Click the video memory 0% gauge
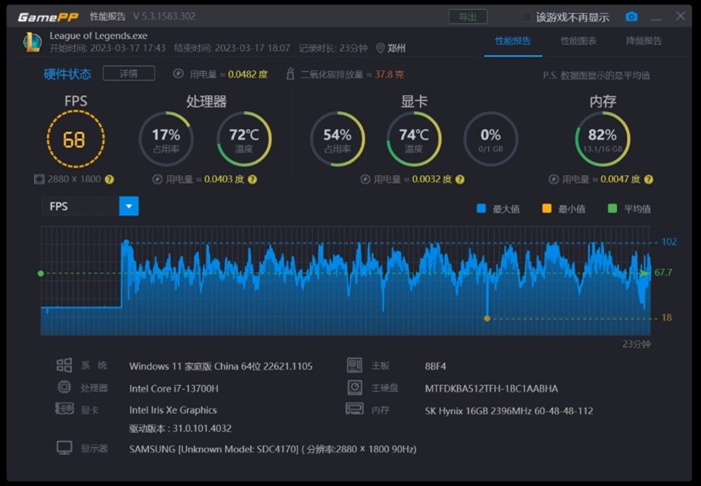The image size is (701, 486). click(491, 139)
